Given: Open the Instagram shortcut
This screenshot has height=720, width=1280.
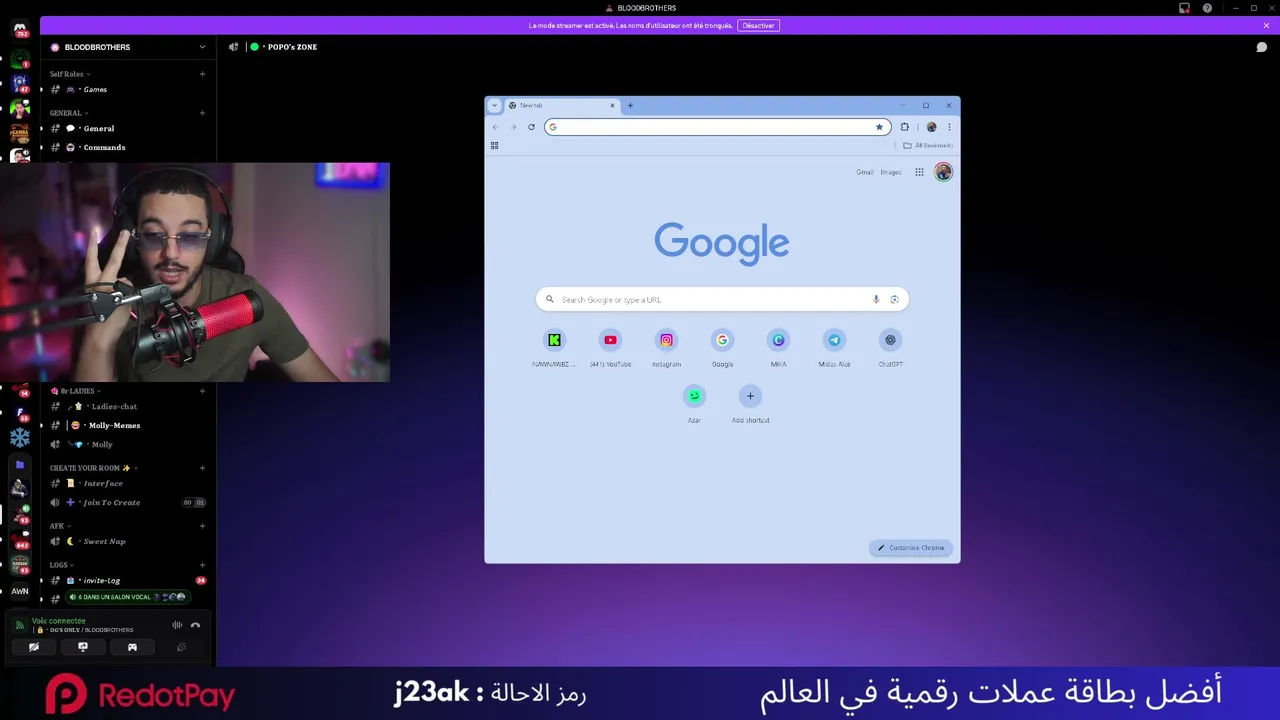Looking at the screenshot, I should pyautogui.click(x=666, y=347).
